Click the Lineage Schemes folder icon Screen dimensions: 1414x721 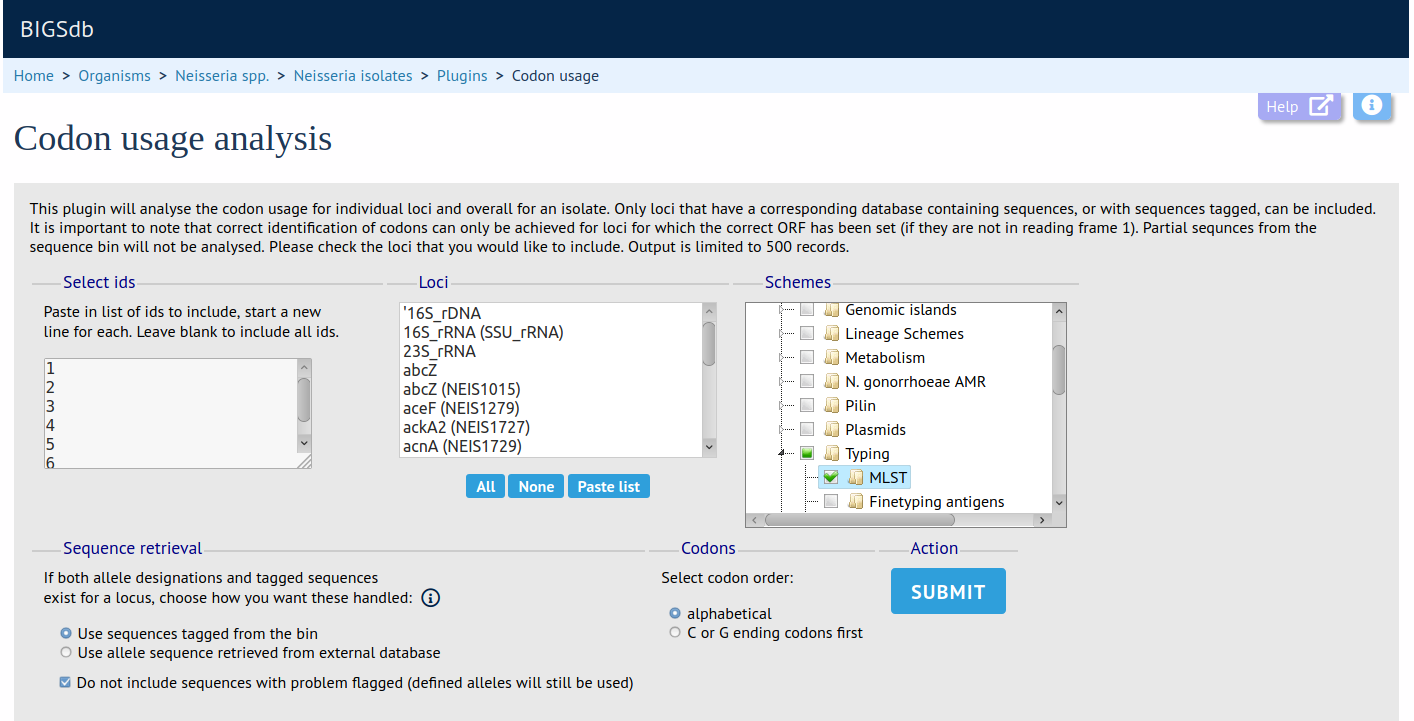click(x=830, y=334)
